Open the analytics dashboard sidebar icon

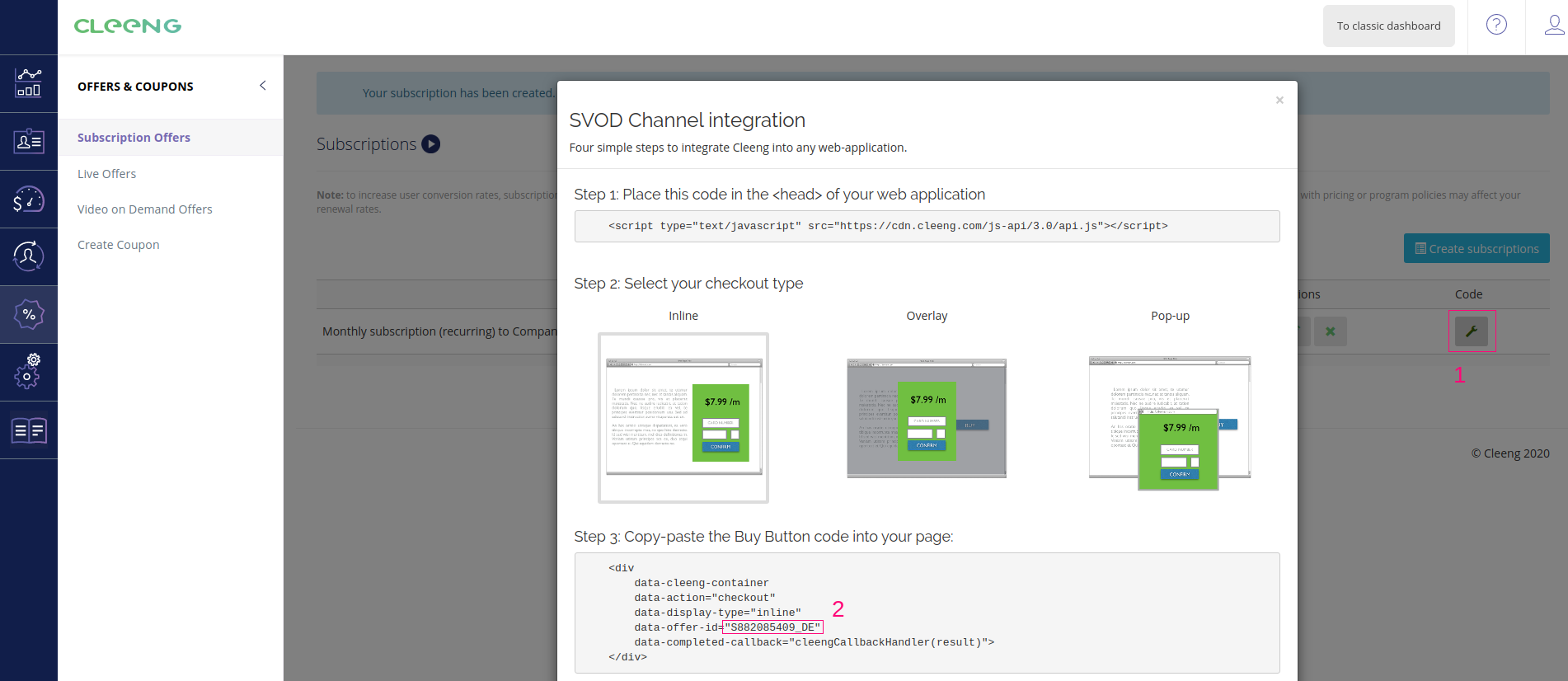[29, 83]
